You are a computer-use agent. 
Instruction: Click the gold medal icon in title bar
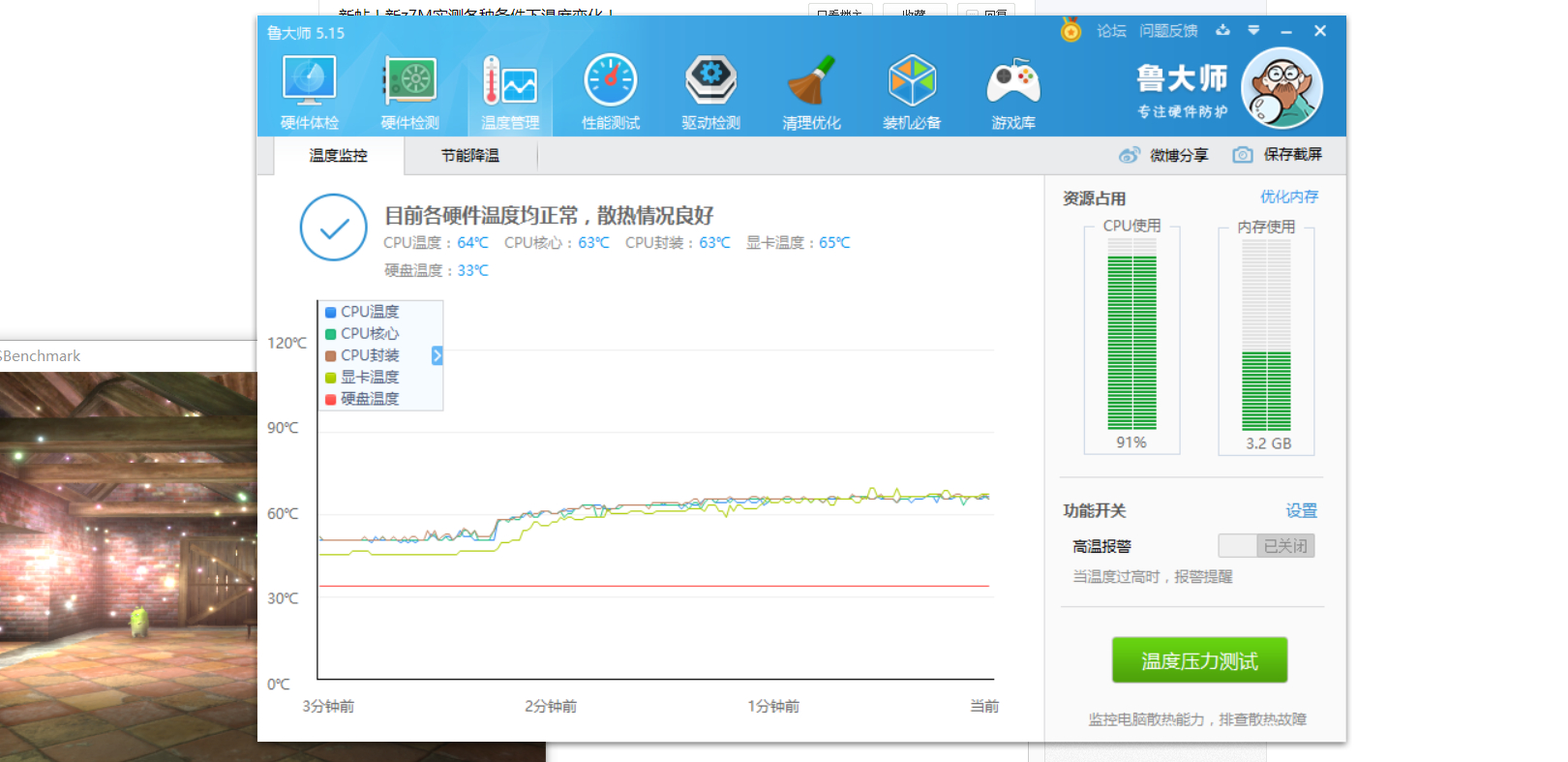[1070, 30]
